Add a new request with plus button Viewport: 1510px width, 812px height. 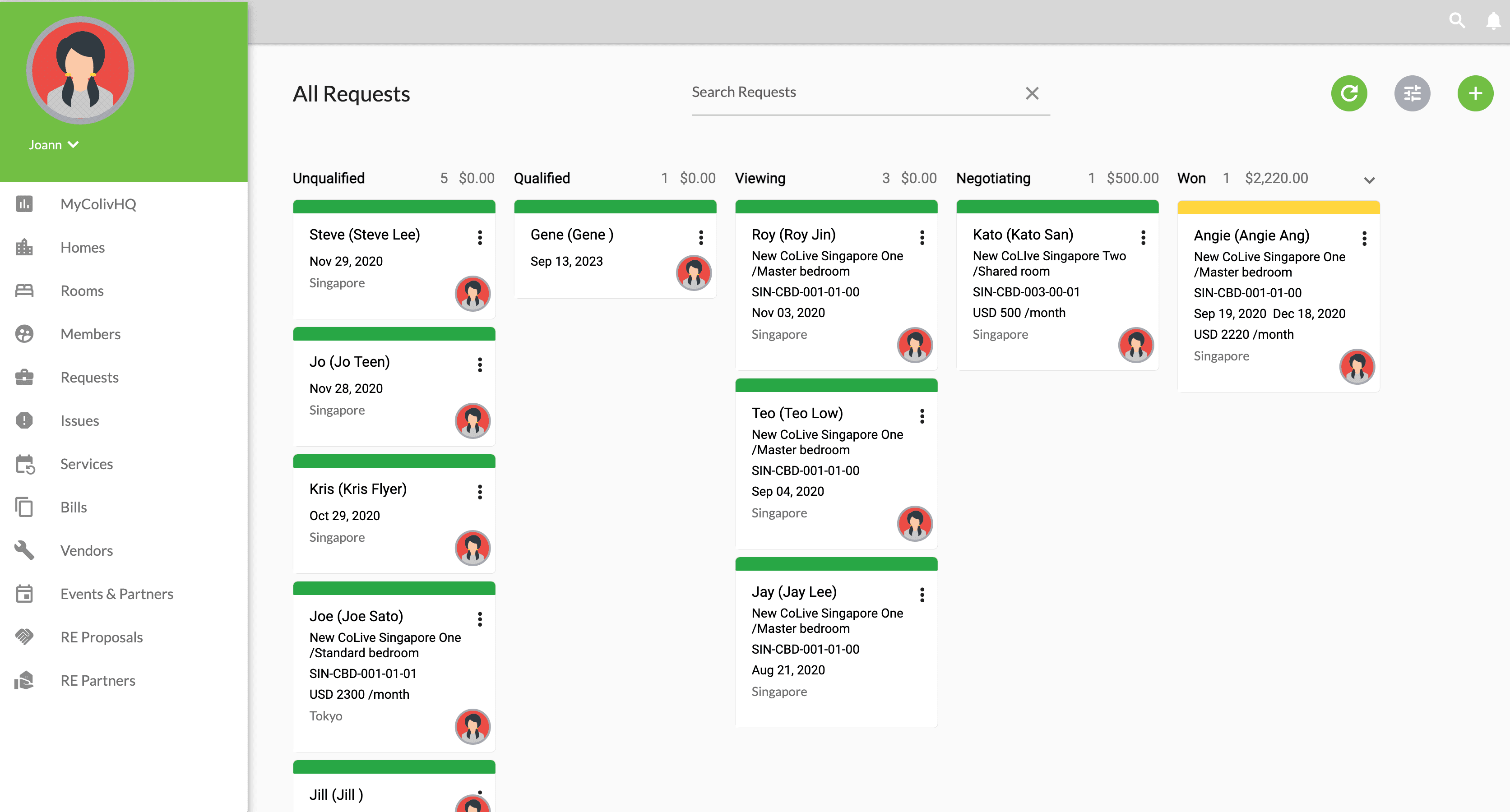point(1475,93)
